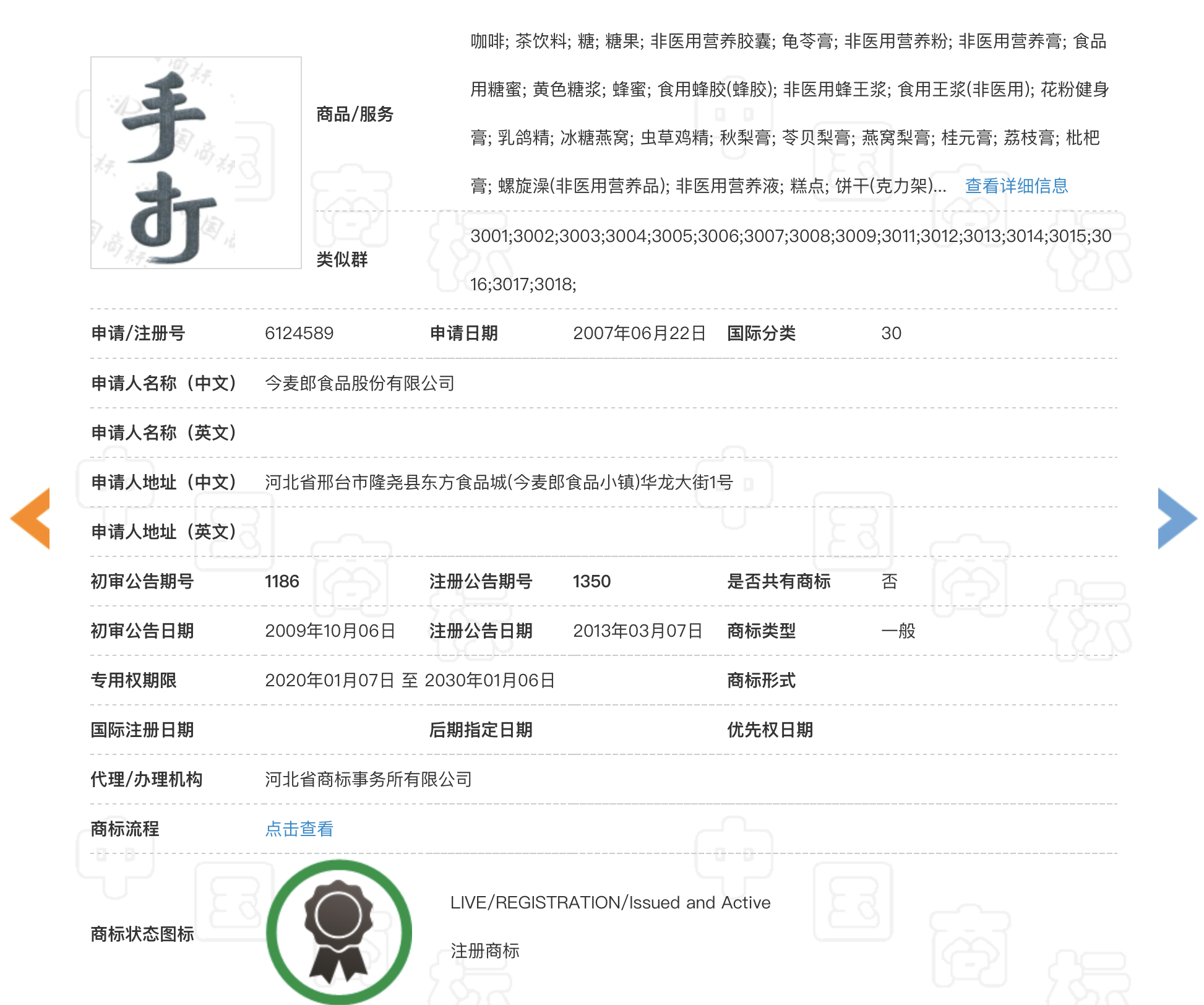This screenshot has height=1005, width=1204.
Task: Click the 商品/服务 field label
Action: 355,114
